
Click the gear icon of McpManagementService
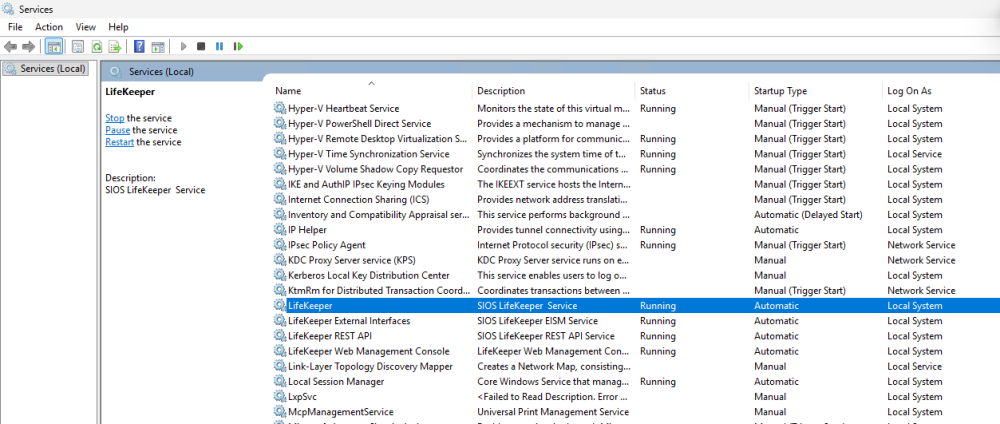click(279, 412)
